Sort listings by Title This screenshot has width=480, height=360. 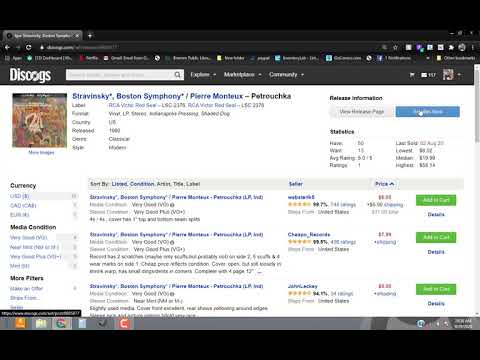(178, 184)
